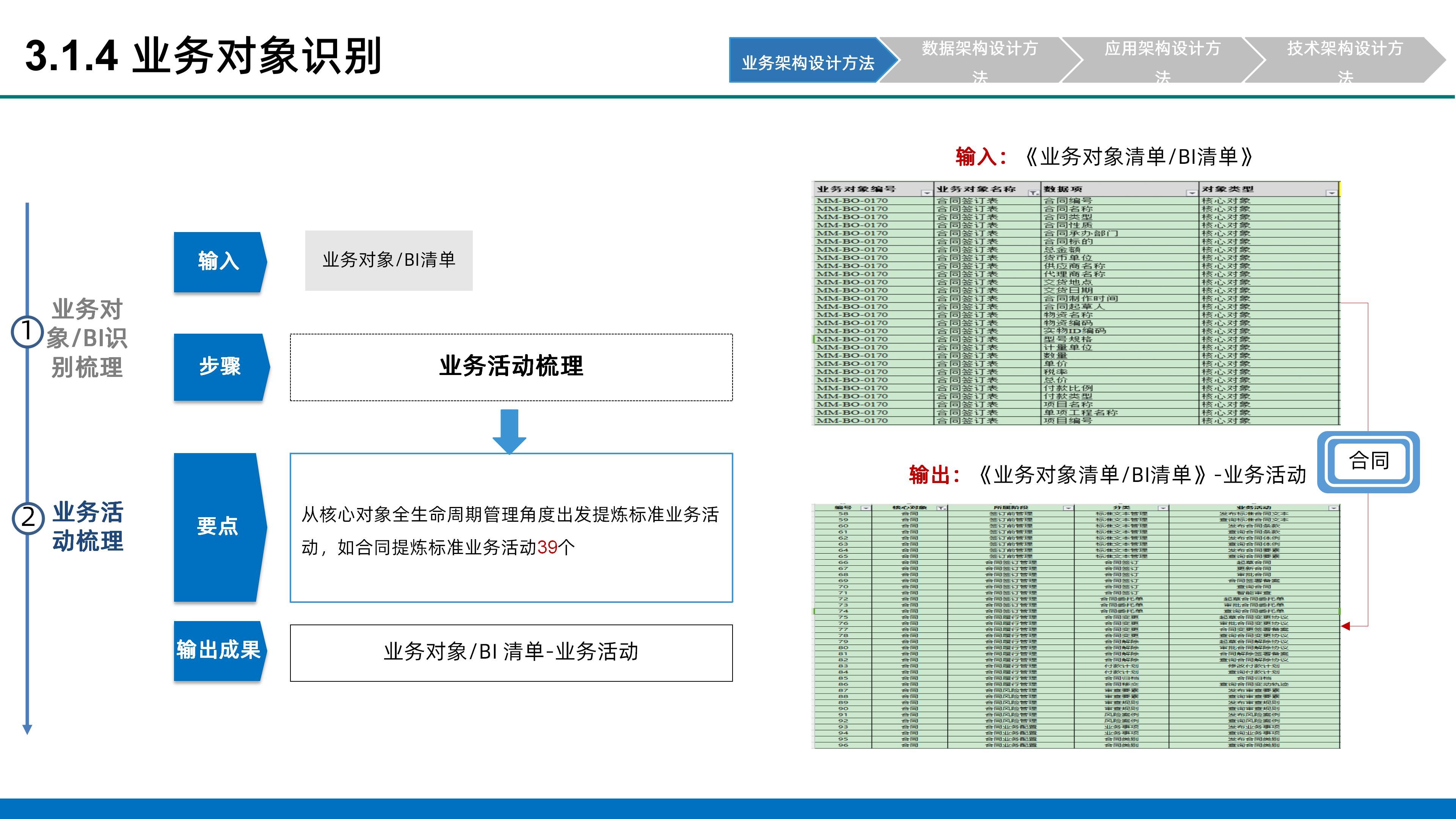Open filter dropdown on 所属阶段 column header
The height and width of the screenshot is (819, 1456).
coord(1068,508)
